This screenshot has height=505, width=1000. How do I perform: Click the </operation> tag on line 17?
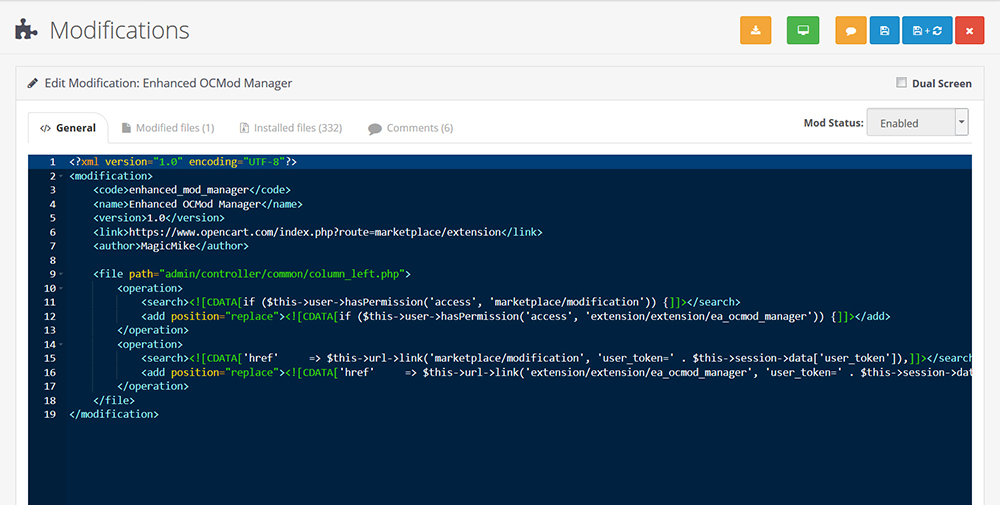pos(153,386)
